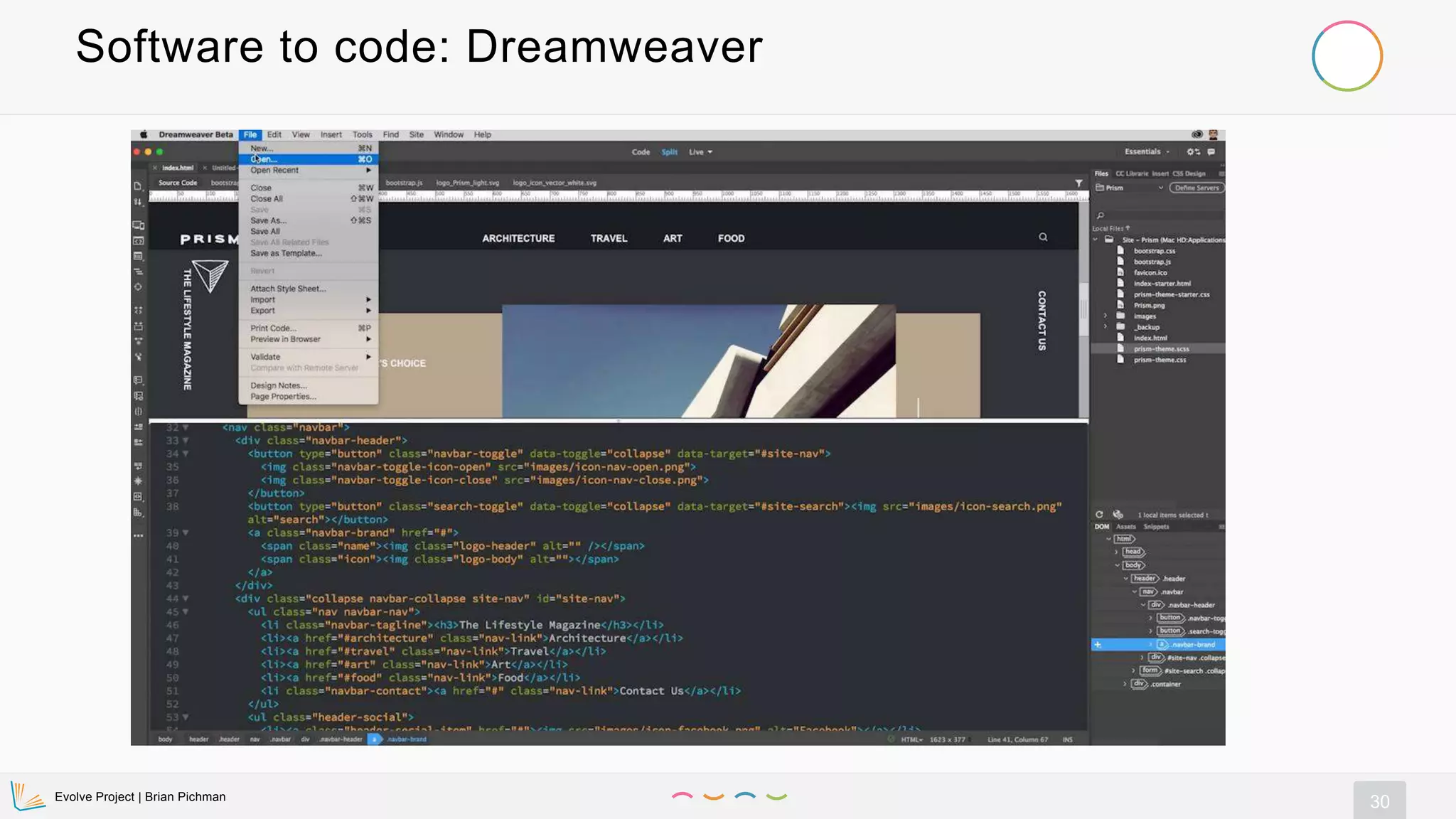Choose Page Properties... in File menu
Image resolution: width=1456 pixels, height=819 pixels.
point(308,397)
